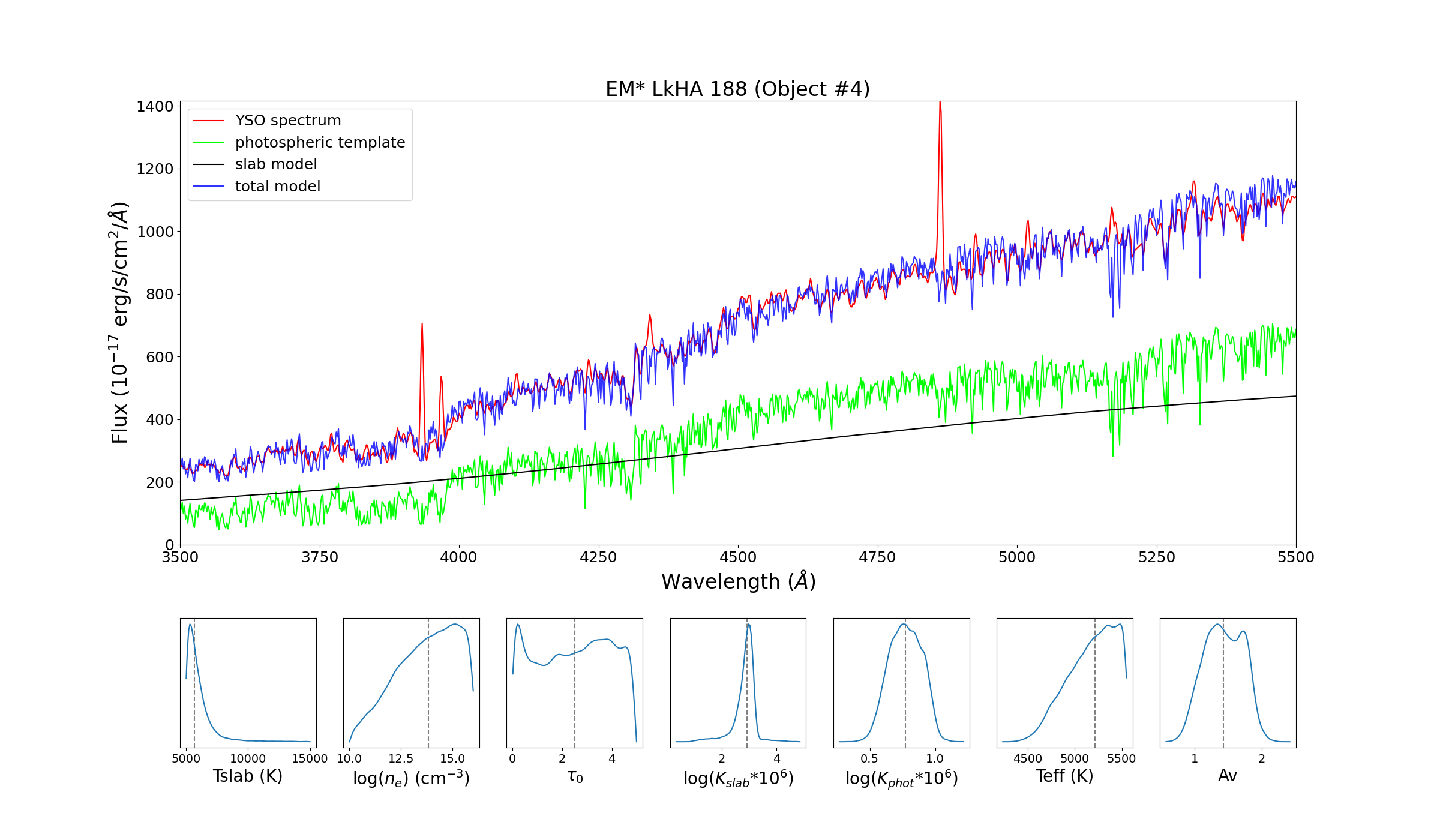Select the Tslab (K) posterior subplot
The width and height of the screenshot is (1440, 840).
point(248,683)
